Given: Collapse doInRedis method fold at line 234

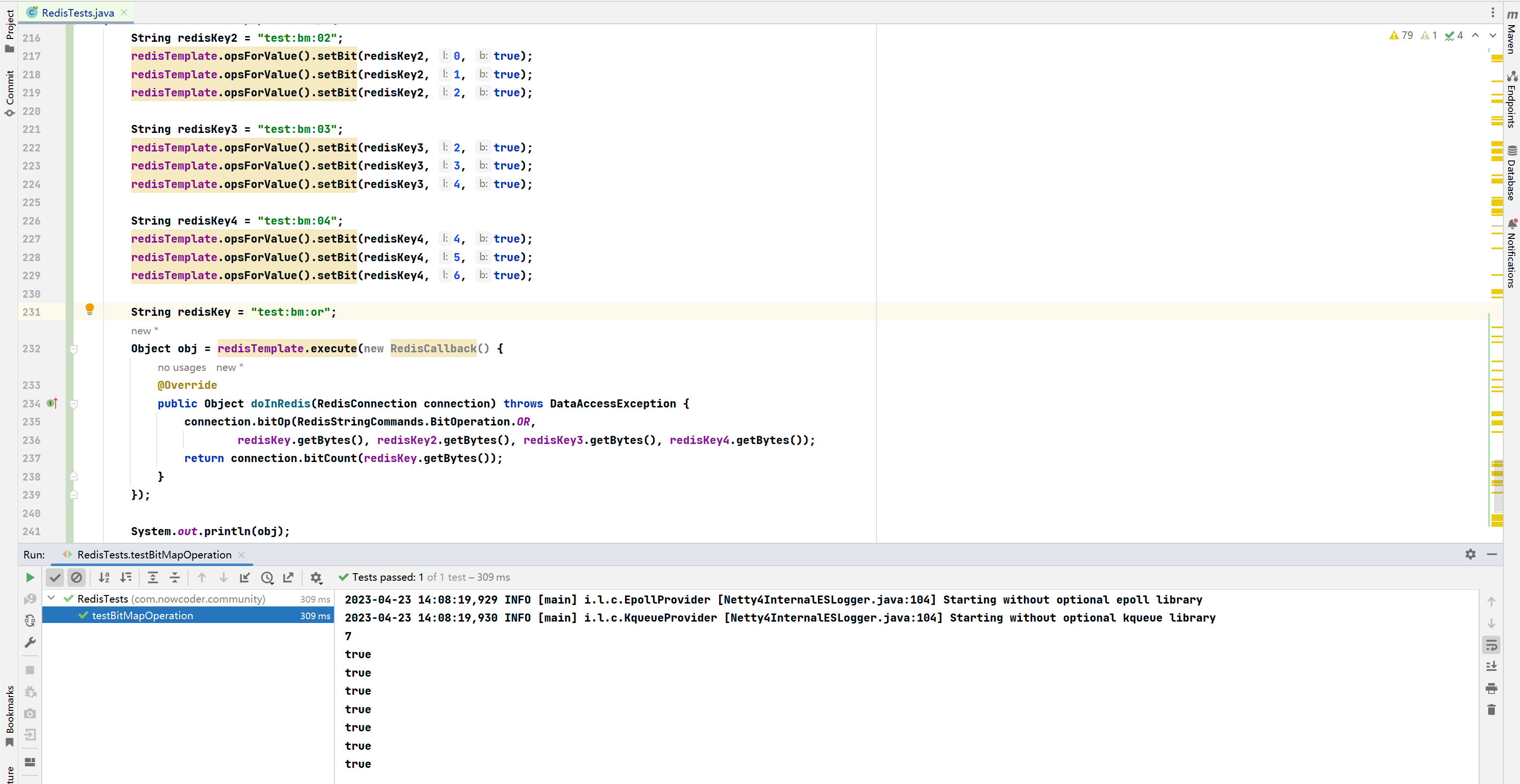Looking at the screenshot, I should pyautogui.click(x=74, y=404).
